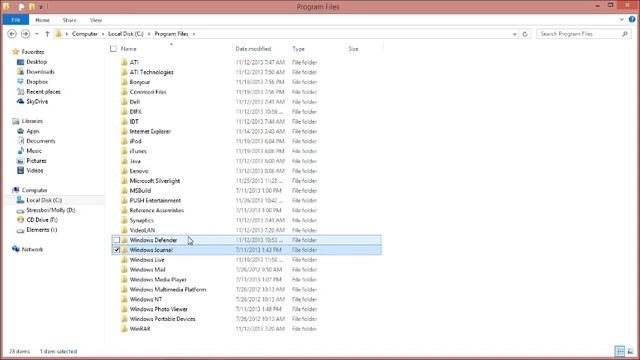
Task: Select the Pictures library
Action: point(36,161)
